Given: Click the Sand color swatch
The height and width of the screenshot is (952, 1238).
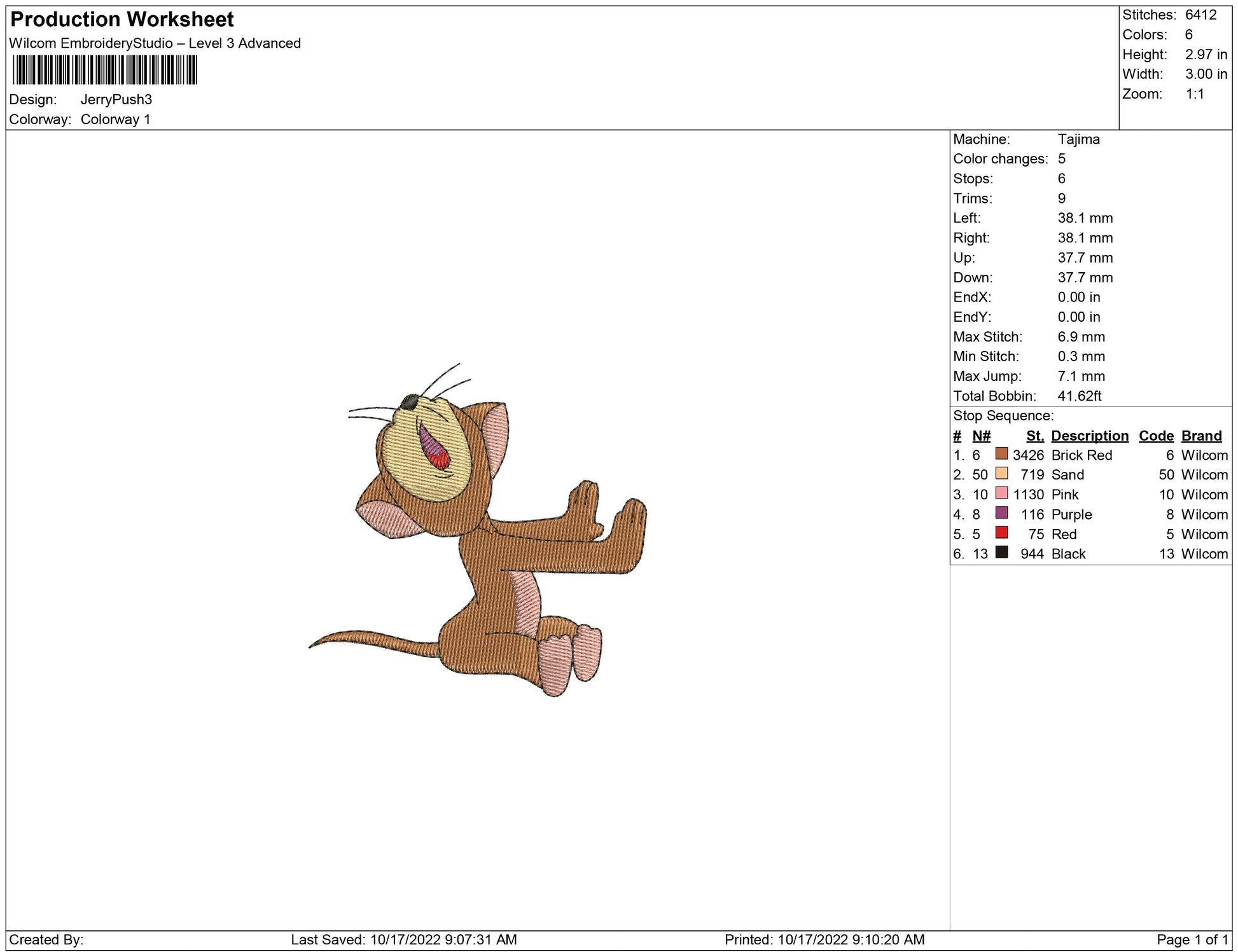Looking at the screenshot, I should tap(1001, 473).
